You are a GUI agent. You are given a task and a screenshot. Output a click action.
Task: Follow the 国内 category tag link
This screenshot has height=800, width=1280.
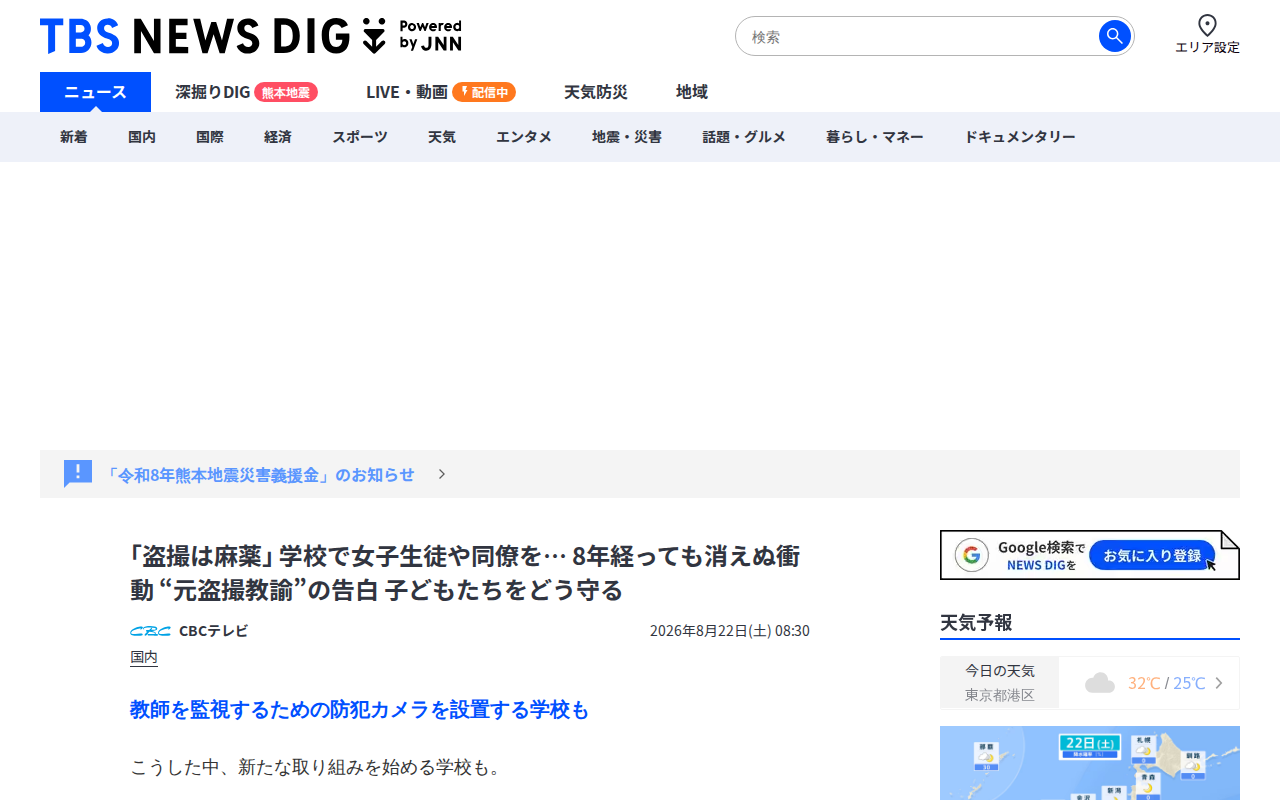point(144,657)
